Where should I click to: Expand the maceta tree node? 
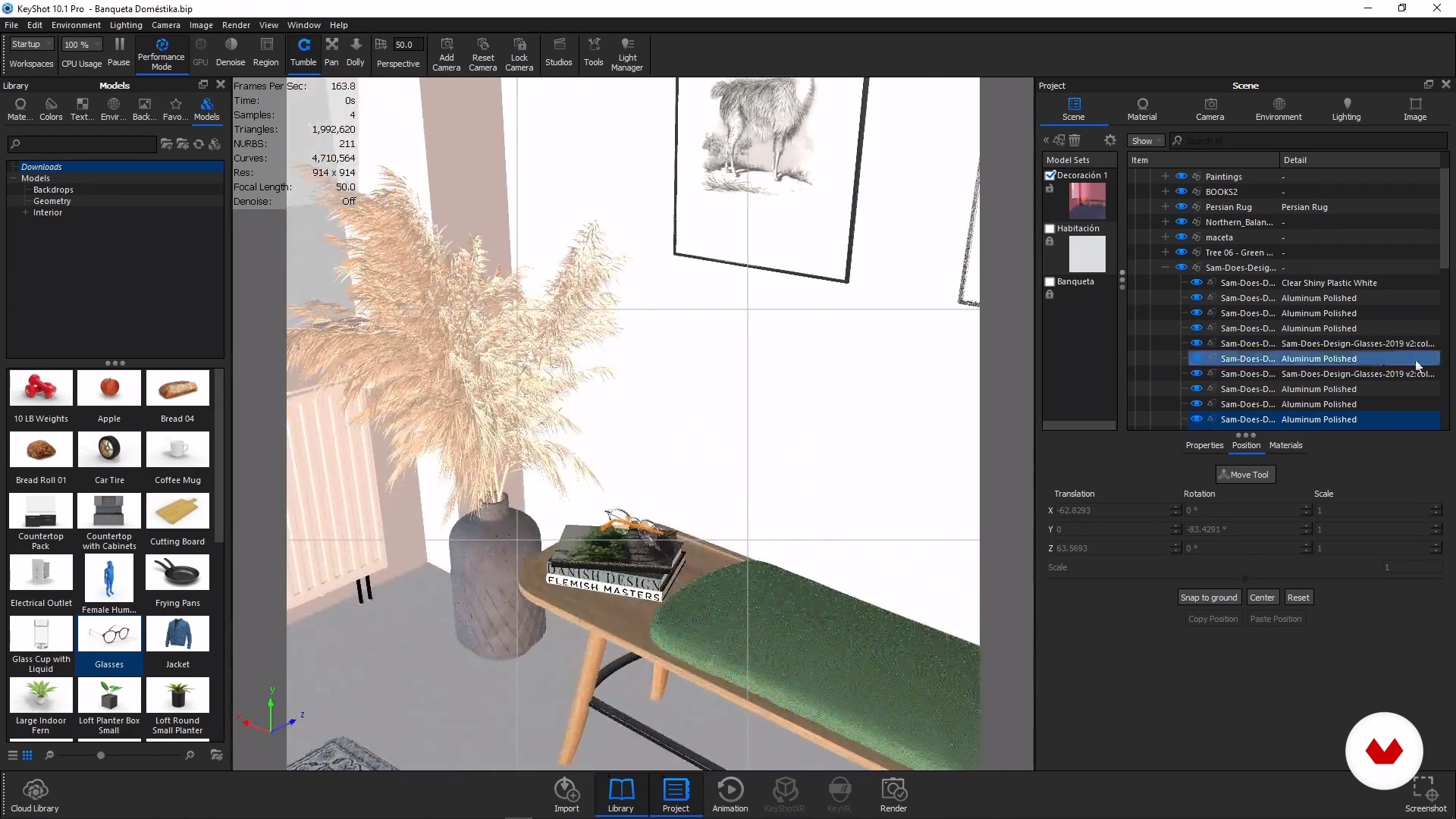click(x=1166, y=237)
